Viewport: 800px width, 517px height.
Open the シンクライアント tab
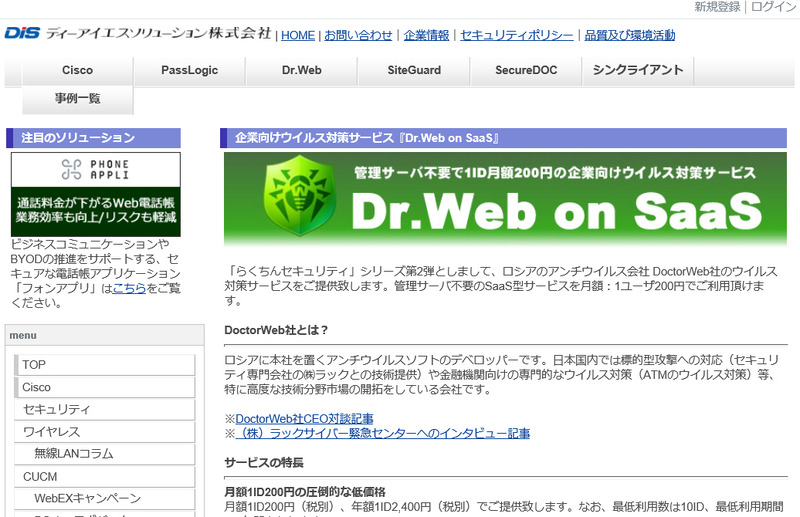(637, 70)
